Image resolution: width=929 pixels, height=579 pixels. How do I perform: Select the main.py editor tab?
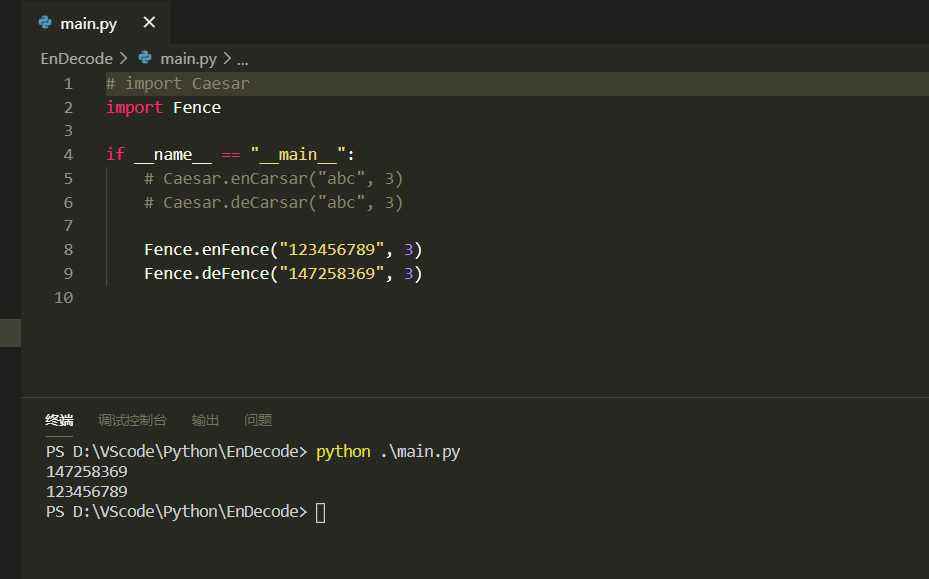[96, 23]
